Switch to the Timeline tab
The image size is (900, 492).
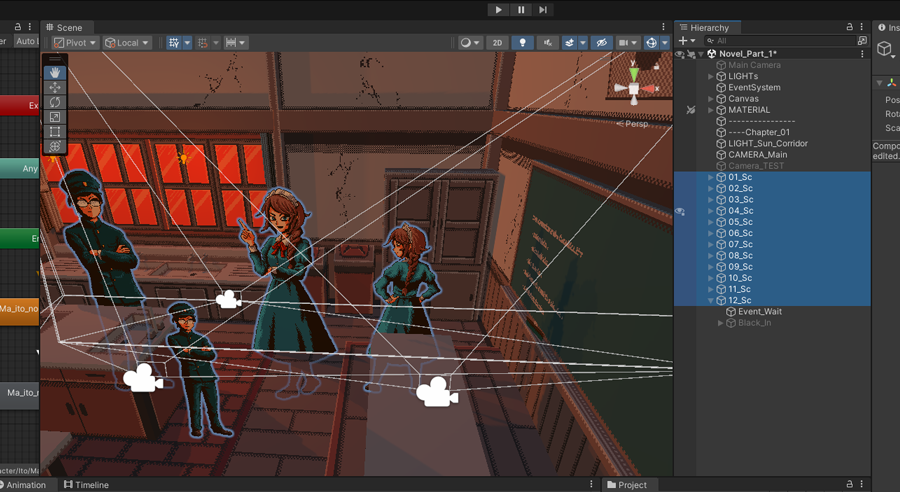[x=86, y=485]
